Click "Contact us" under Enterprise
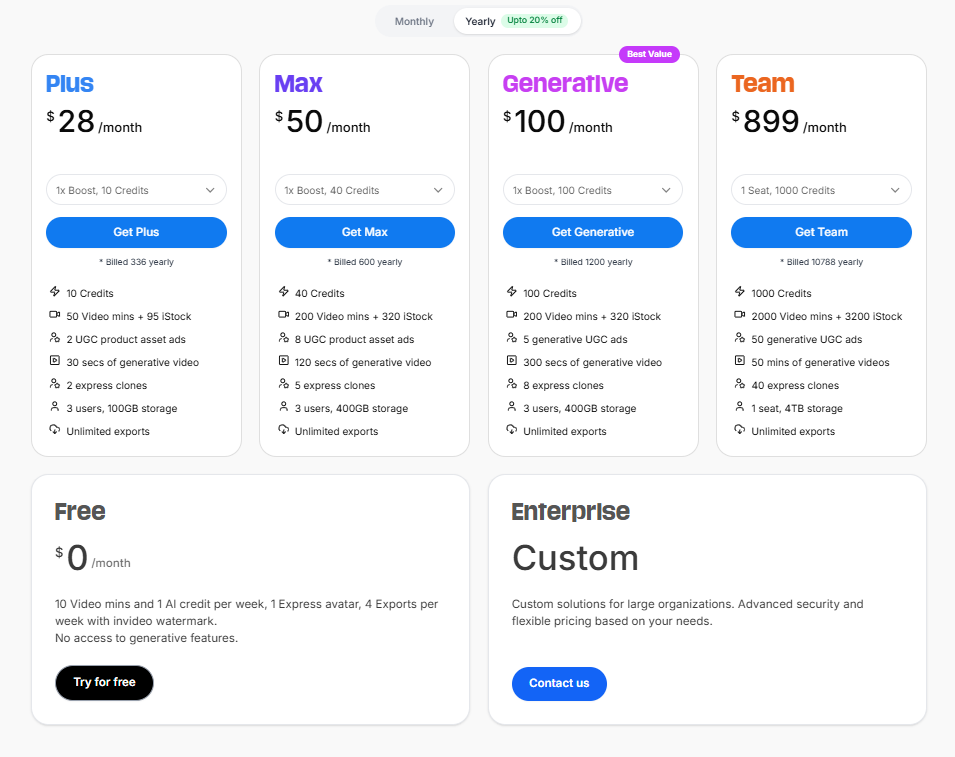This screenshot has height=757, width=955. pyautogui.click(x=559, y=684)
